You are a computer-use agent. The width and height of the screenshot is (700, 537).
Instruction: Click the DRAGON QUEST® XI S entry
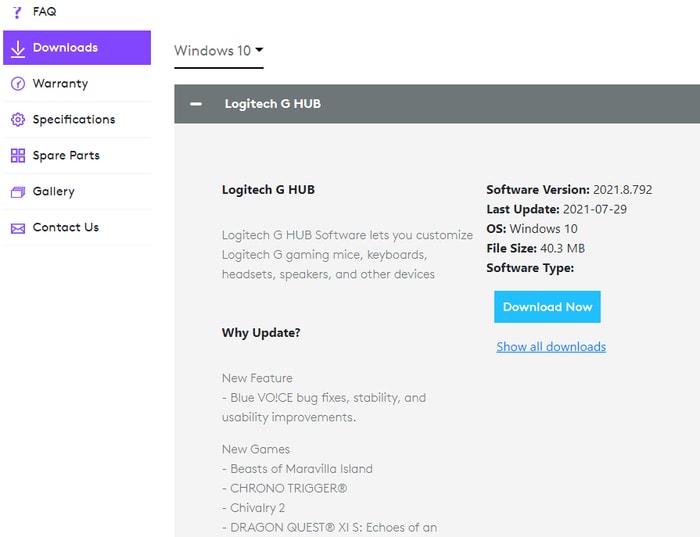coord(329,528)
